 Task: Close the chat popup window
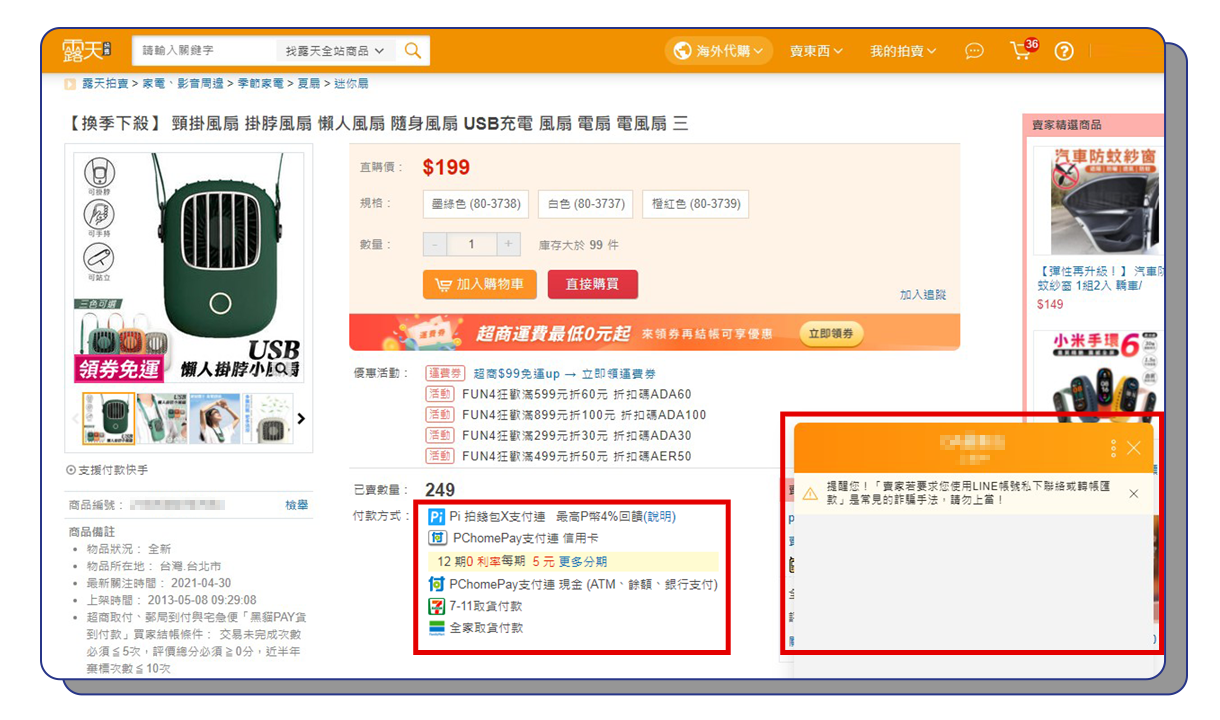(x=1133, y=448)
